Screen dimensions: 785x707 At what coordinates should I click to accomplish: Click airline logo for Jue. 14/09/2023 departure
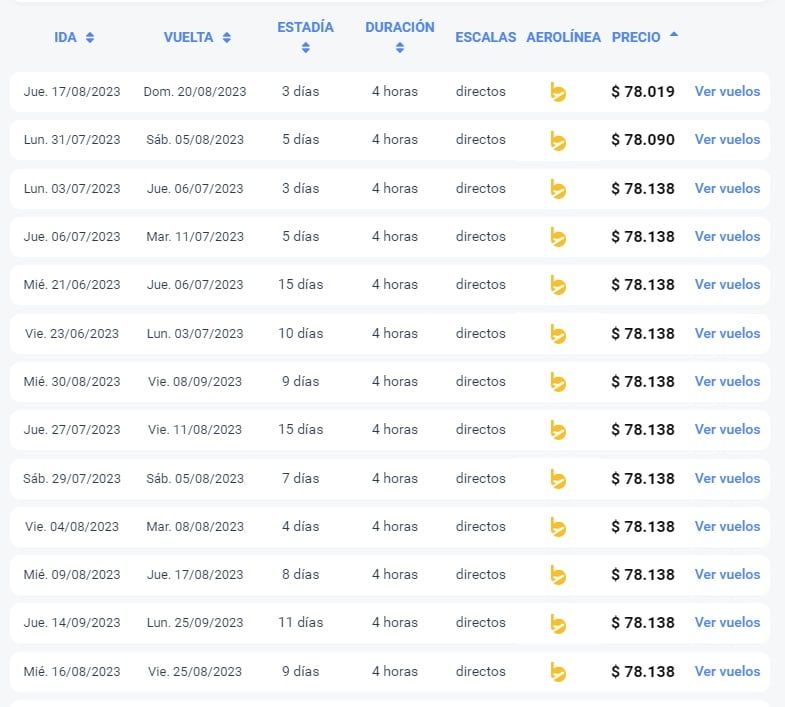click(x=558, y=623)
